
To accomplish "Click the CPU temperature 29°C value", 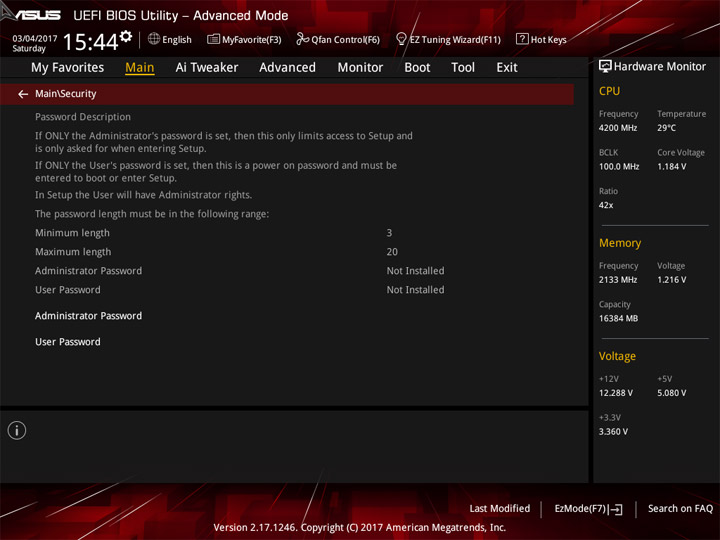I will click(666, 128).
